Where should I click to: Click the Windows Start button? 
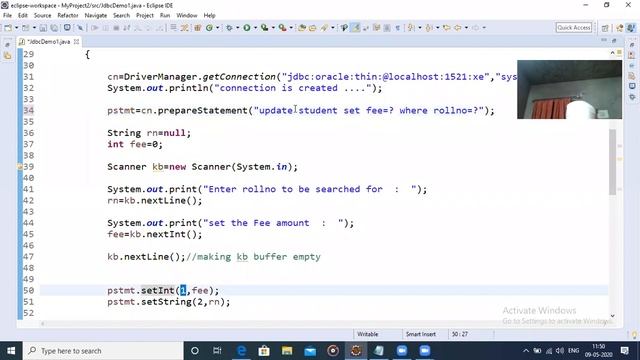pyautogui.click(x=11, y=351)
